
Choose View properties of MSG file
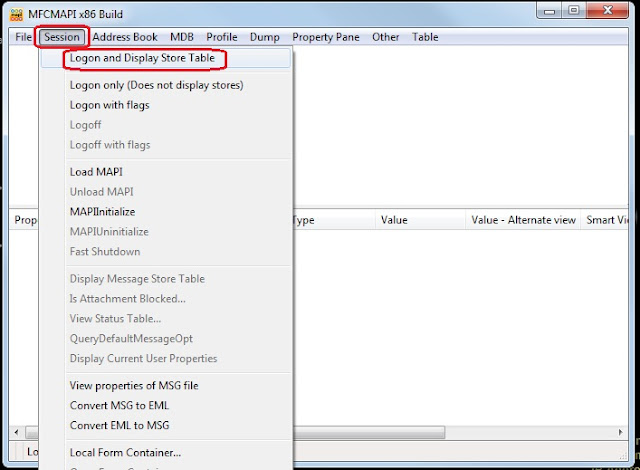[166, 386]
